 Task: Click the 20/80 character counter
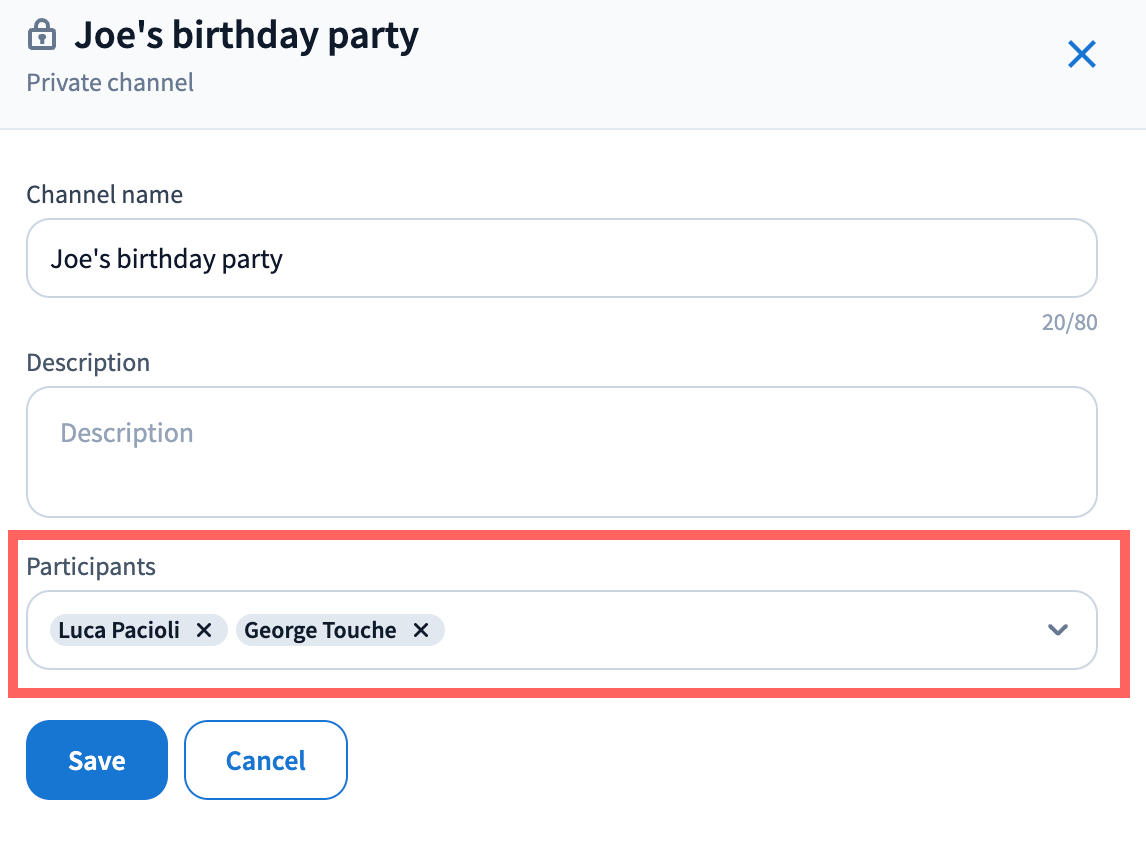[x=1068, y=323]
